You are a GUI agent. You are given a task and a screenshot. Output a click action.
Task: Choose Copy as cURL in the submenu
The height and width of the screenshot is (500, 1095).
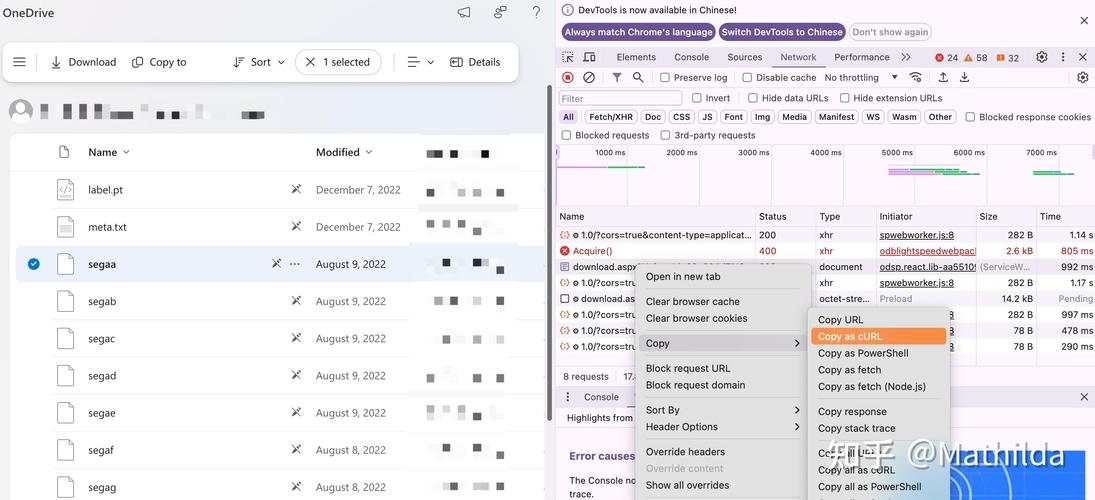point(878,337)
